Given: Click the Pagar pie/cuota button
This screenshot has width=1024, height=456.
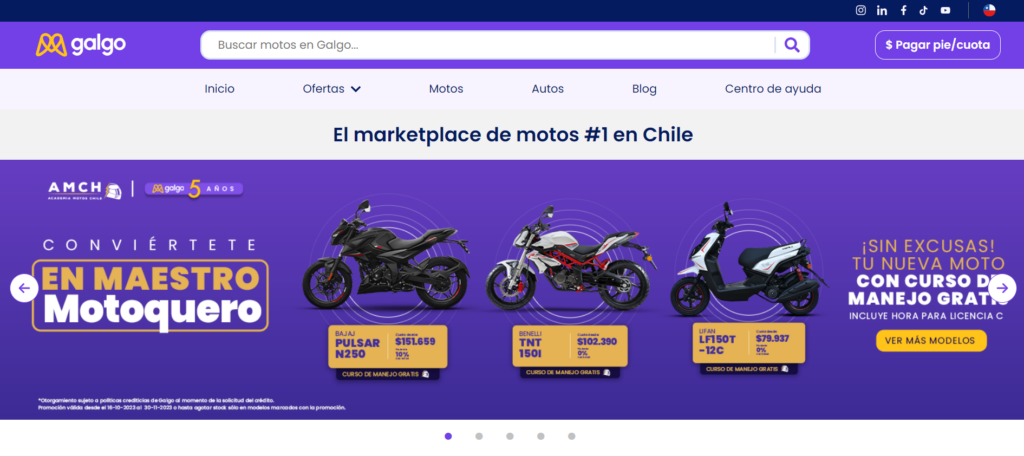Looking at the screenshot, I should pos(937,45).
